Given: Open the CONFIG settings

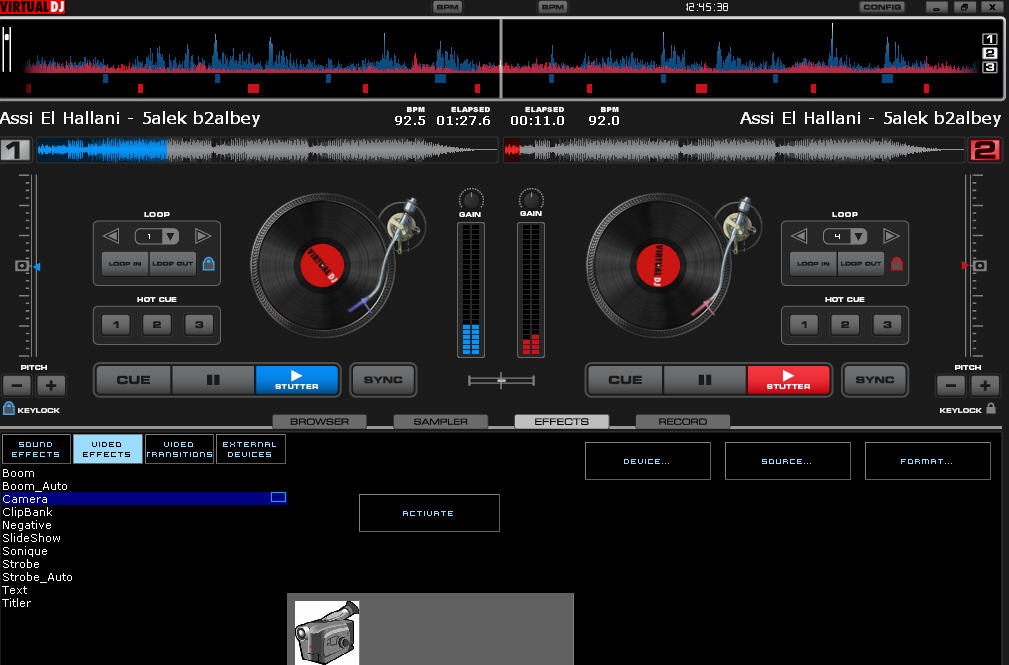Looking at the screenshot, I should (882, 7).
